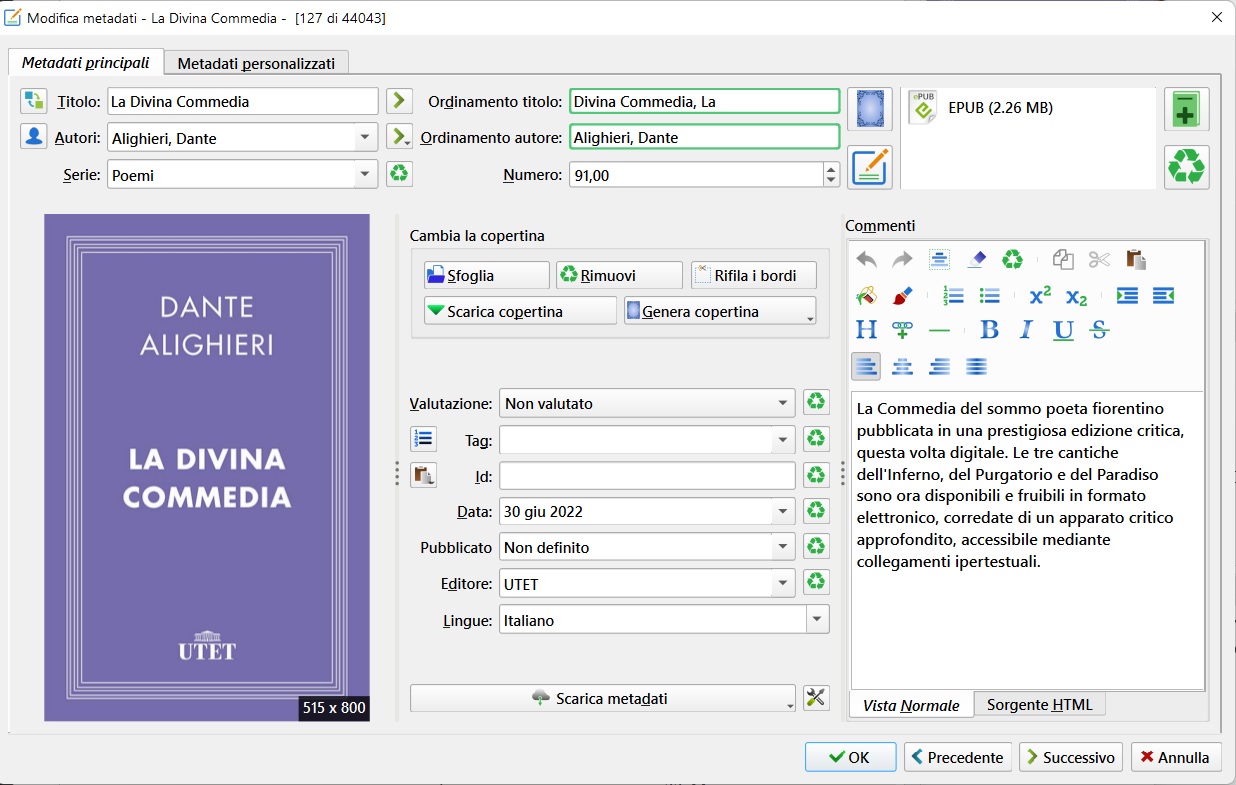
Task: Open the tag editor icon beside Tag
Action: click(423, 439)
